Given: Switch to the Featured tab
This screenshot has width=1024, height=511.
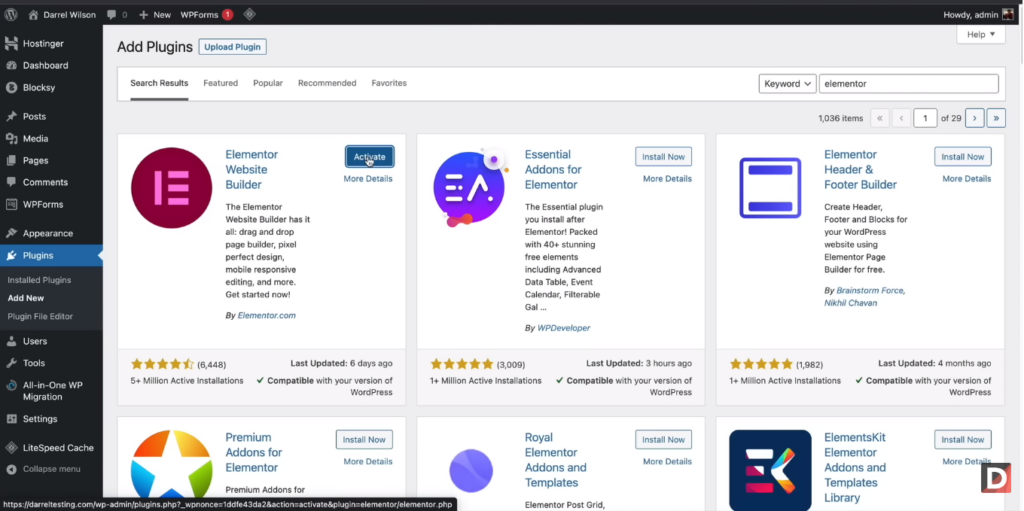Looking at the screenshot, I should (x=221, y=83).
